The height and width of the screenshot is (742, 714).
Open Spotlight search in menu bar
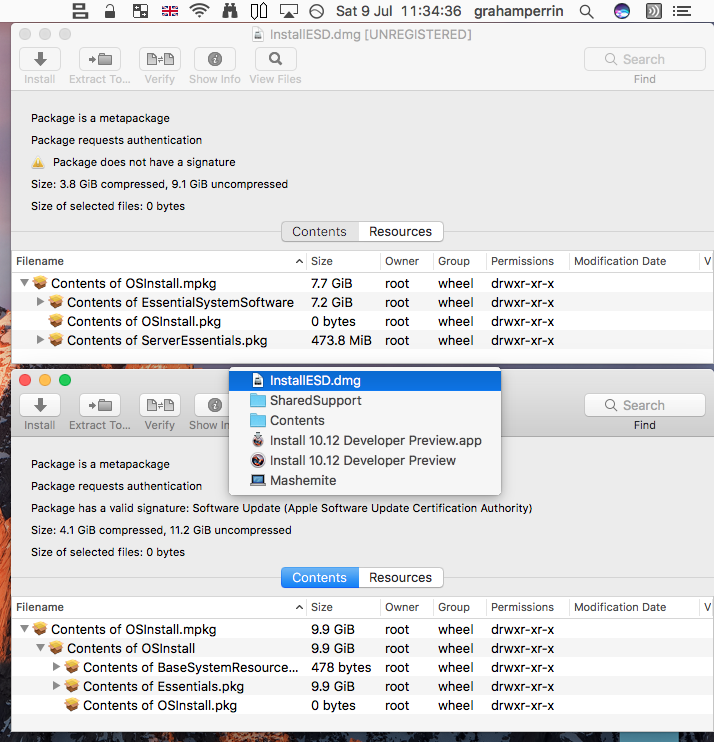(586, 11)
